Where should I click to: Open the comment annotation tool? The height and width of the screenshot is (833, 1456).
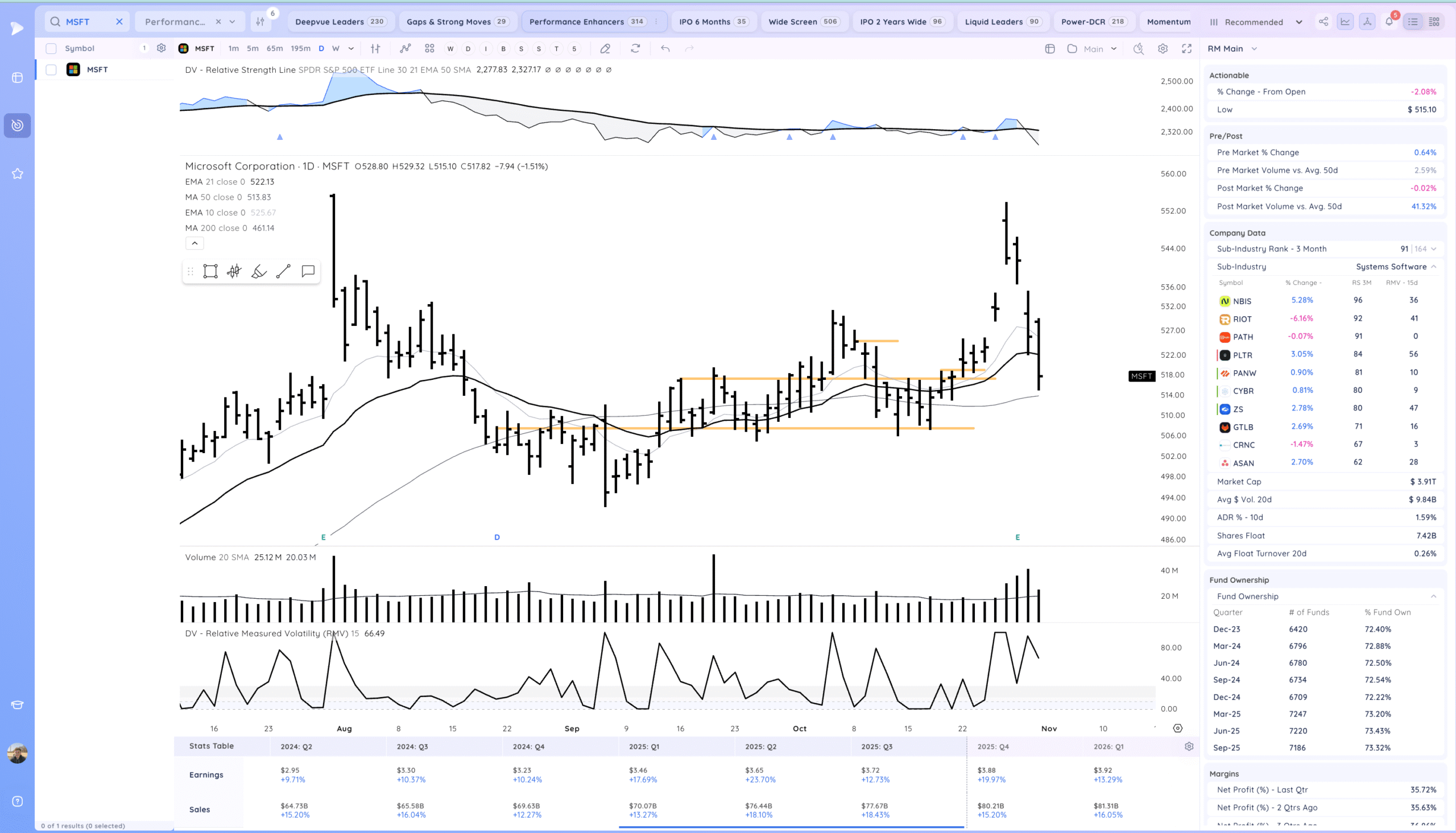click(x=308, y=271)
